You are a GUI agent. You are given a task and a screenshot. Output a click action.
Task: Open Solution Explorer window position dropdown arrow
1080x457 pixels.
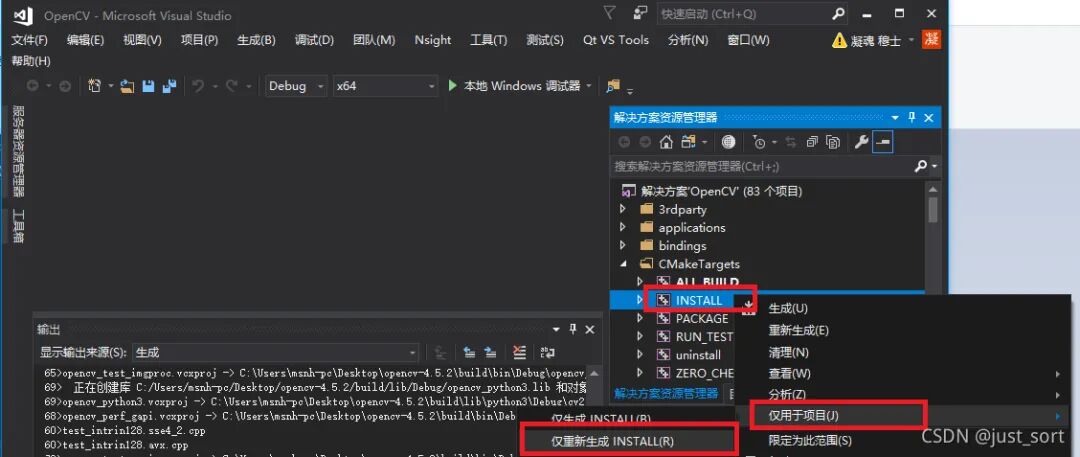pos(895,118)
